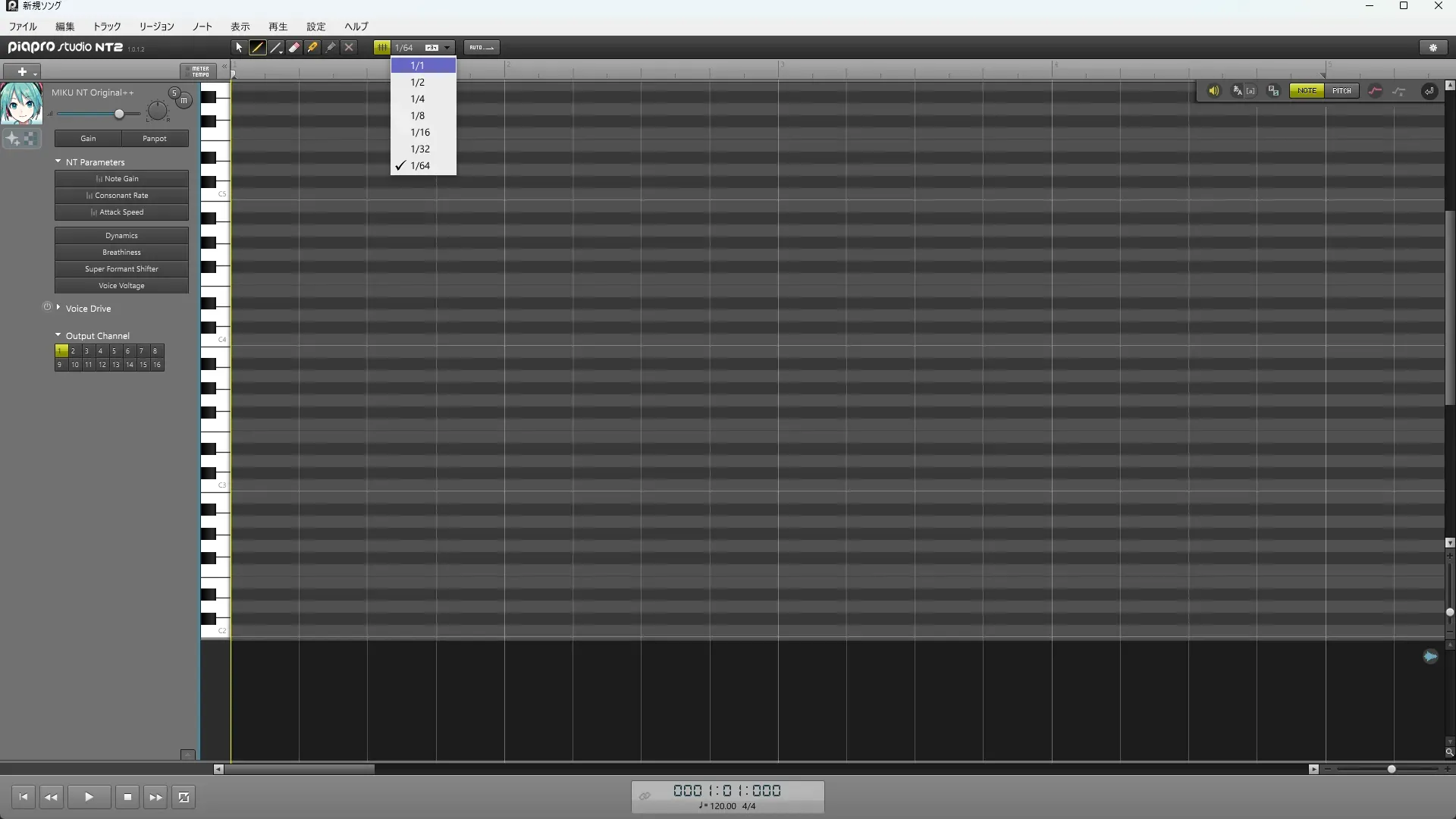
Task: Choose 1/16 from quantize dropdown list
Action: point(420,133)
